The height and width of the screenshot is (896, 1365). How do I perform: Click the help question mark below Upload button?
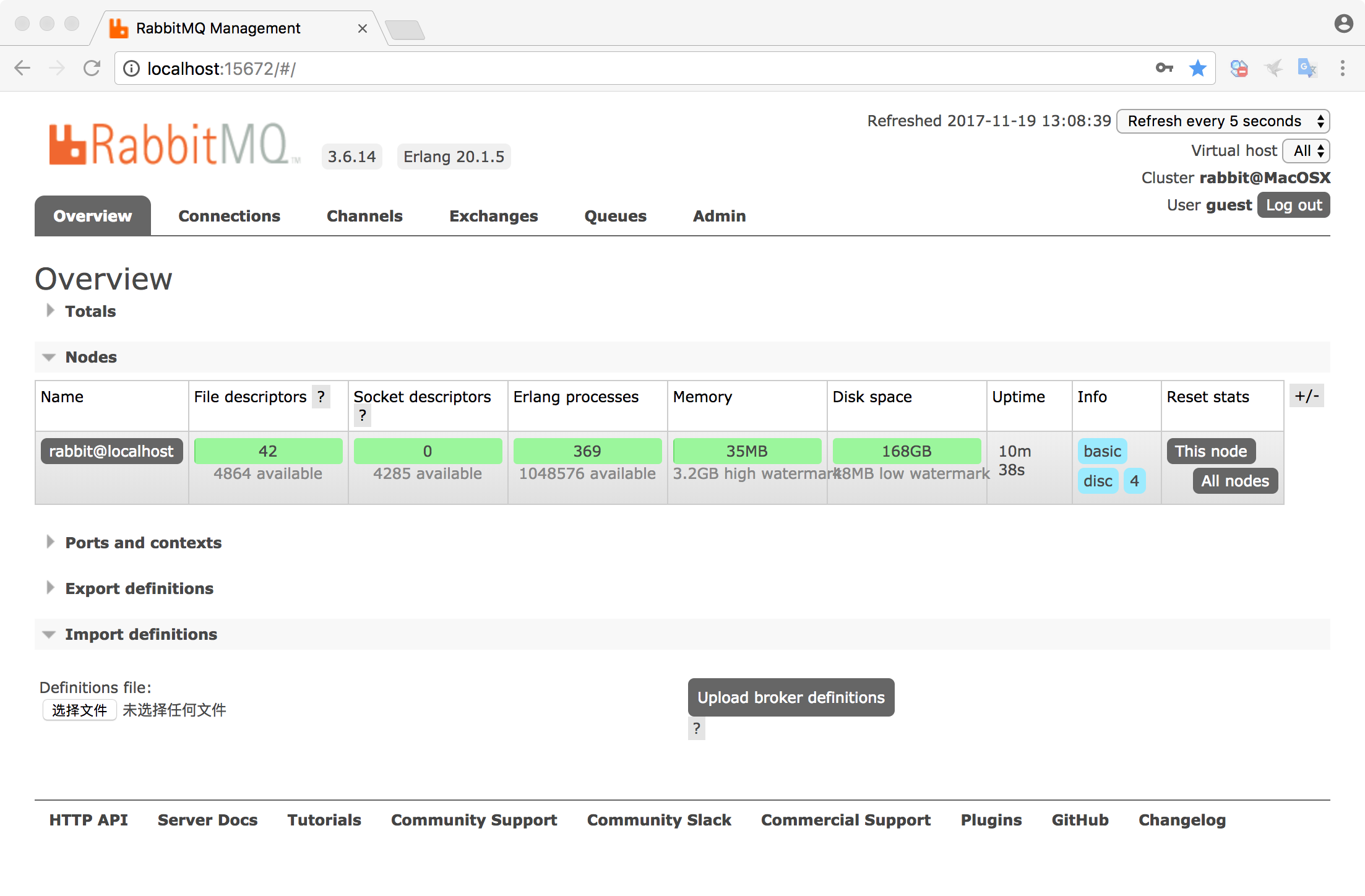(x=697, y=729)
